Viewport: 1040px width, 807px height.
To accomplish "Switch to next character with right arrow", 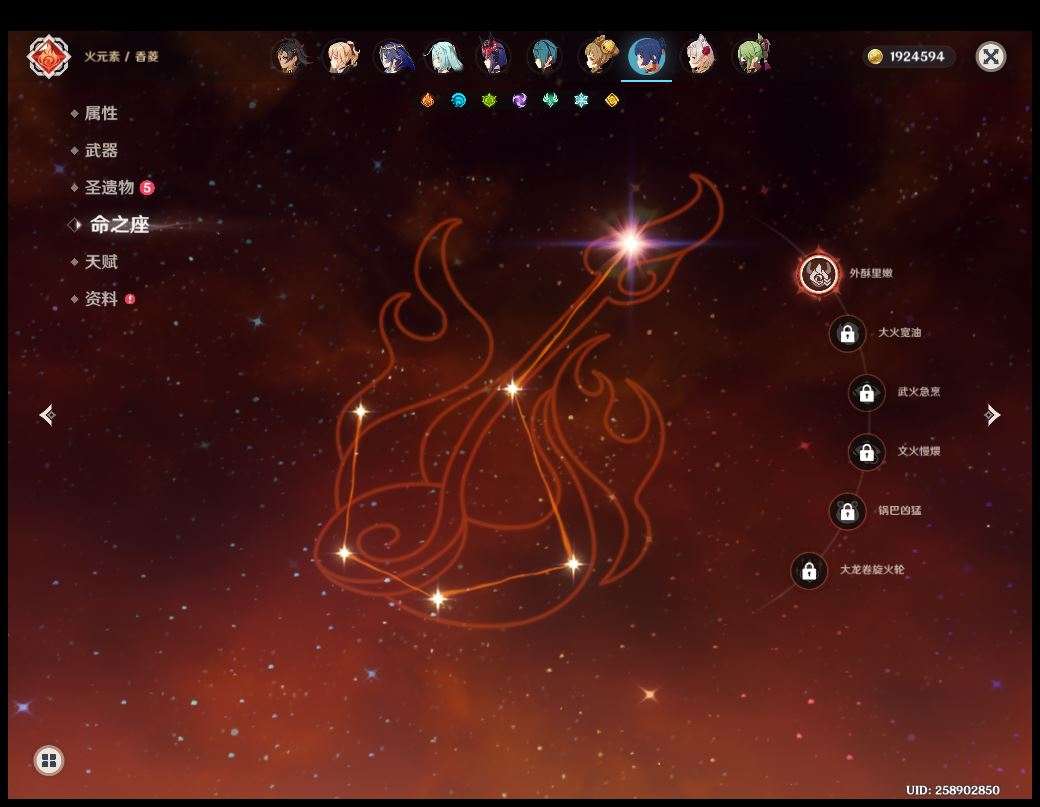I will point(992,415).
